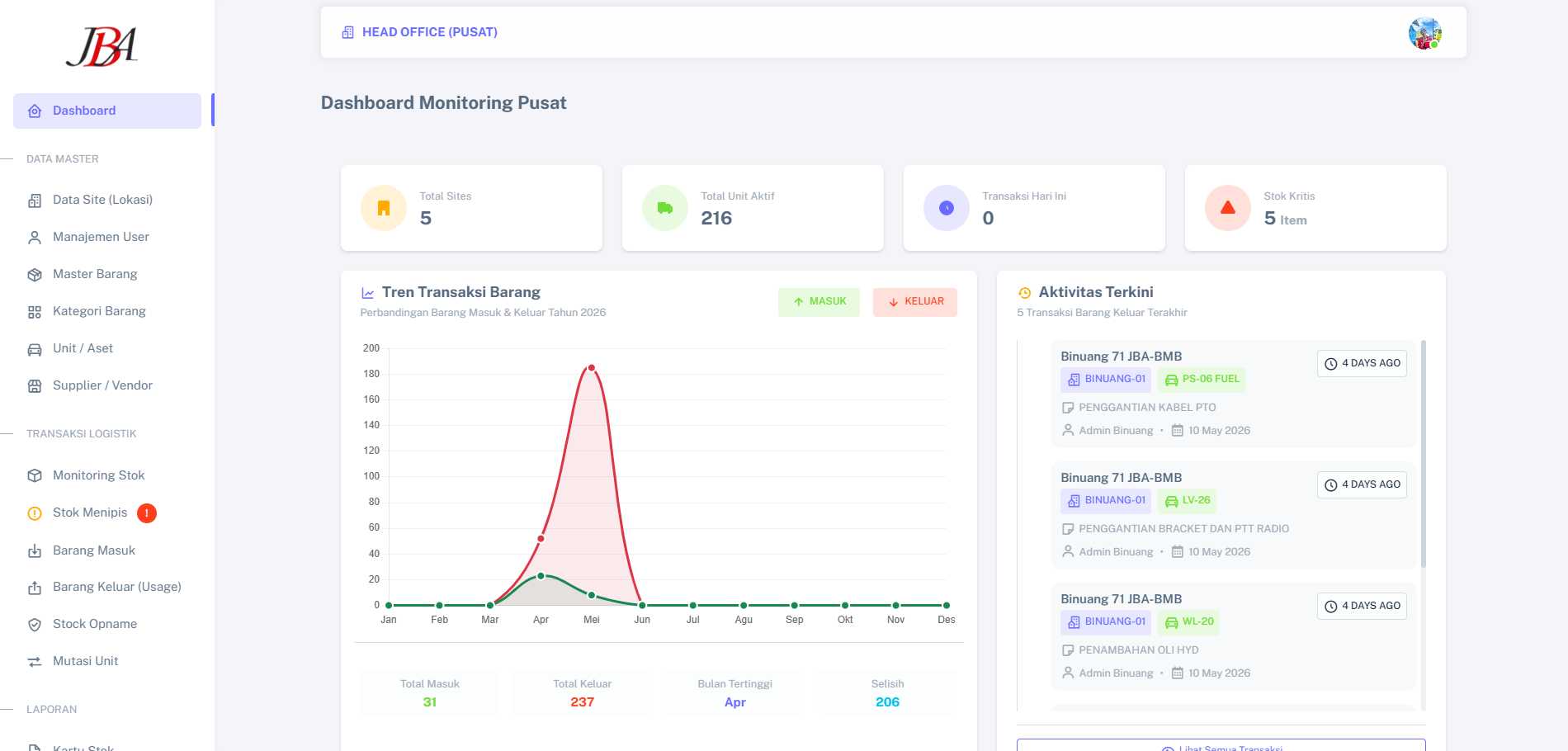1568x751 pixels.
Task: Click the Stok Kritis red triangle icon
Action: point(1228,208)
